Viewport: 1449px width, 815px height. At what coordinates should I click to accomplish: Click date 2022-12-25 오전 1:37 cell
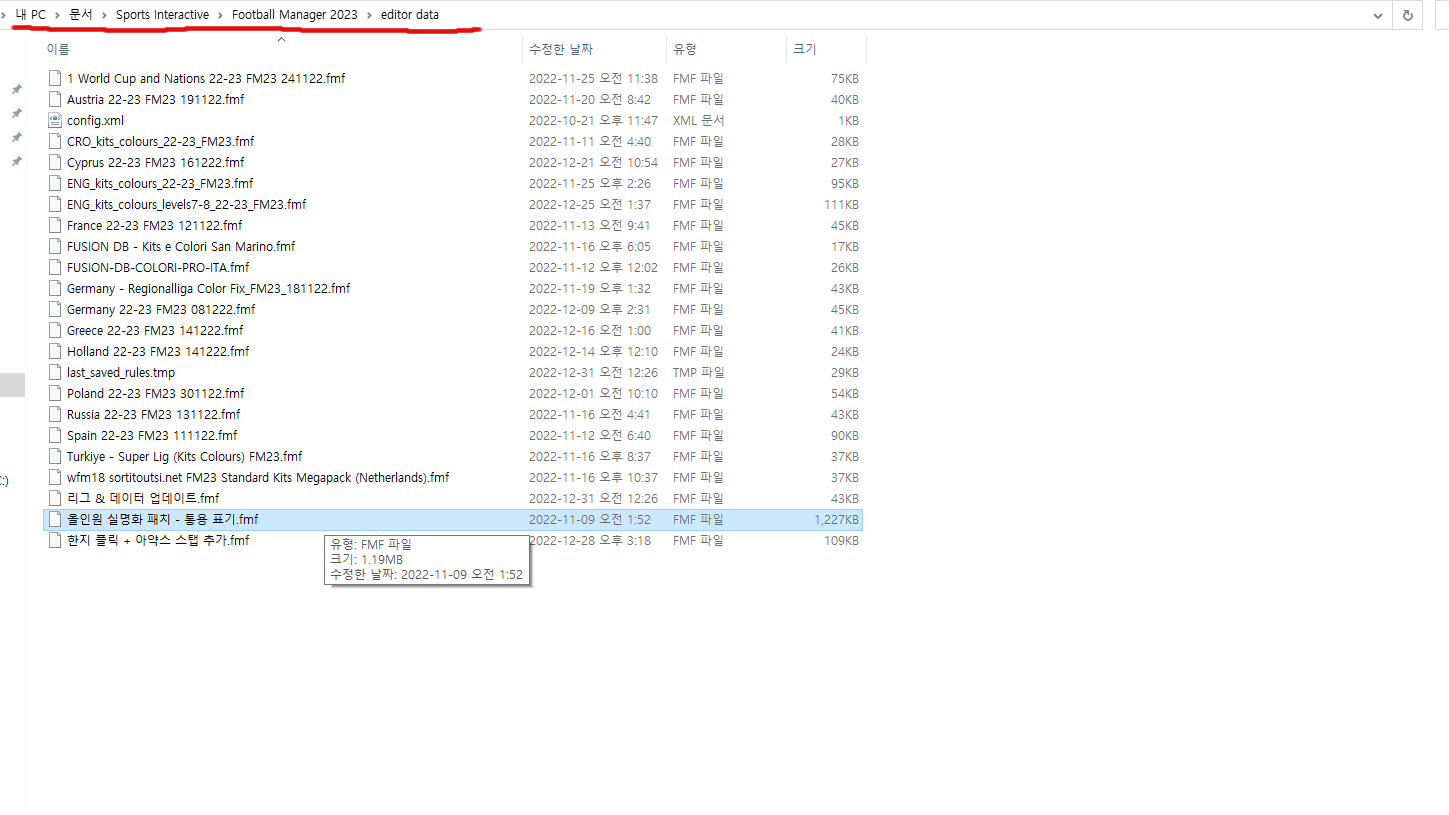590,204
